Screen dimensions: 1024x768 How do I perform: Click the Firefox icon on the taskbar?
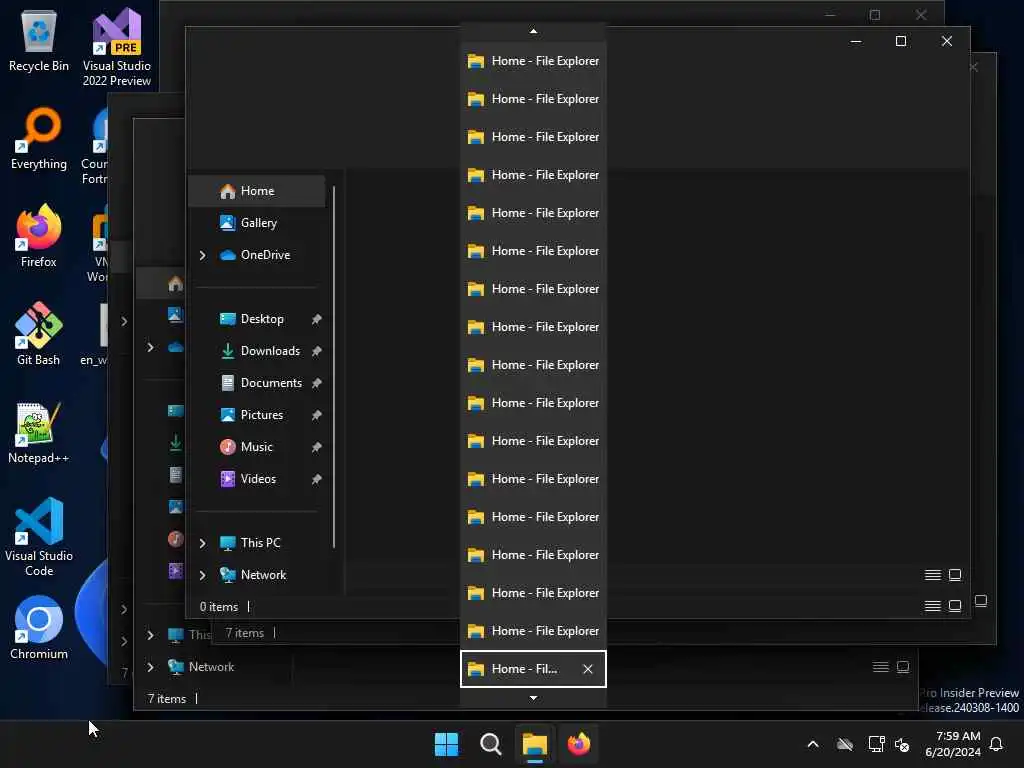click(x=579, y=744)
